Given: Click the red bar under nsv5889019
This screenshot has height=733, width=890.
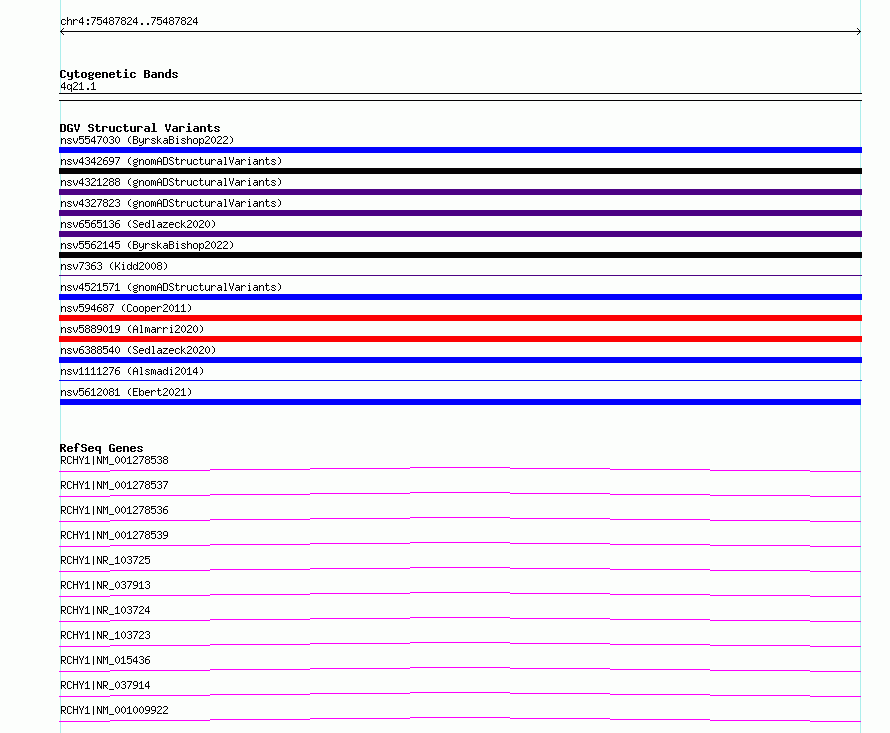Looking at the screenshot, I should (460, 339).
